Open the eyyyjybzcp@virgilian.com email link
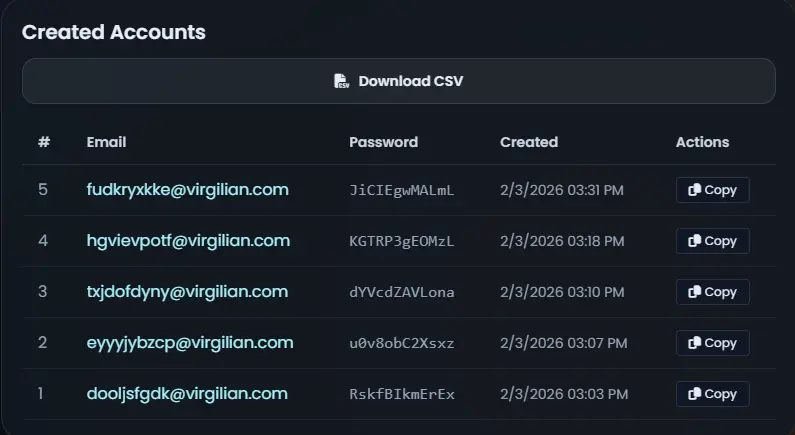The width and height of the screenshot is (795, 435). point(190,343)
